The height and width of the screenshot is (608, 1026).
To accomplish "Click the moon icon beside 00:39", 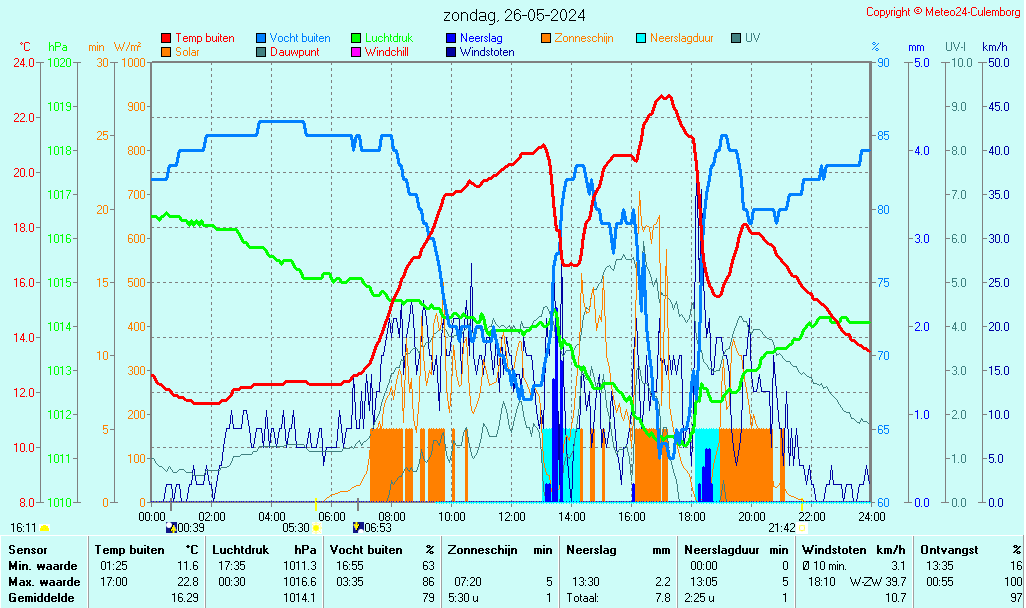I will coord(171,527).
